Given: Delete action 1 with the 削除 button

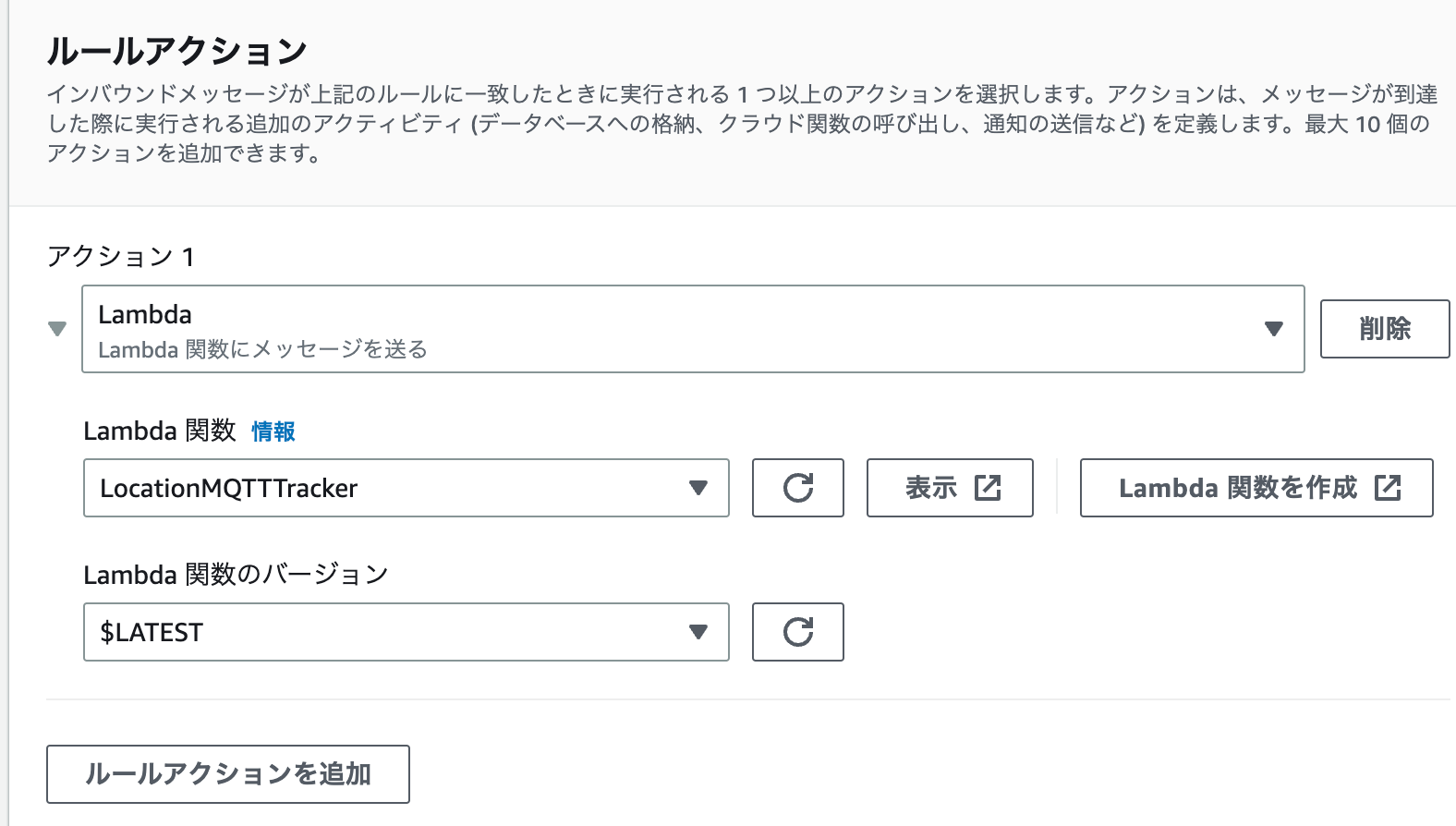Looking at the screenshot, I should (1385, 329).
